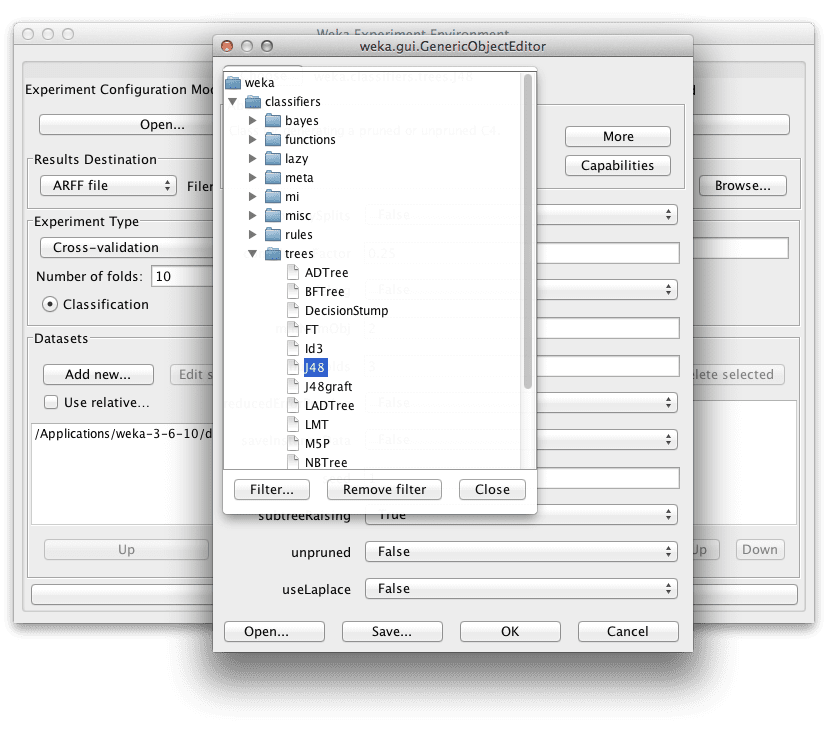Click Remove filter button
This screenshot has width=828, height=731.
click(384, 490)
